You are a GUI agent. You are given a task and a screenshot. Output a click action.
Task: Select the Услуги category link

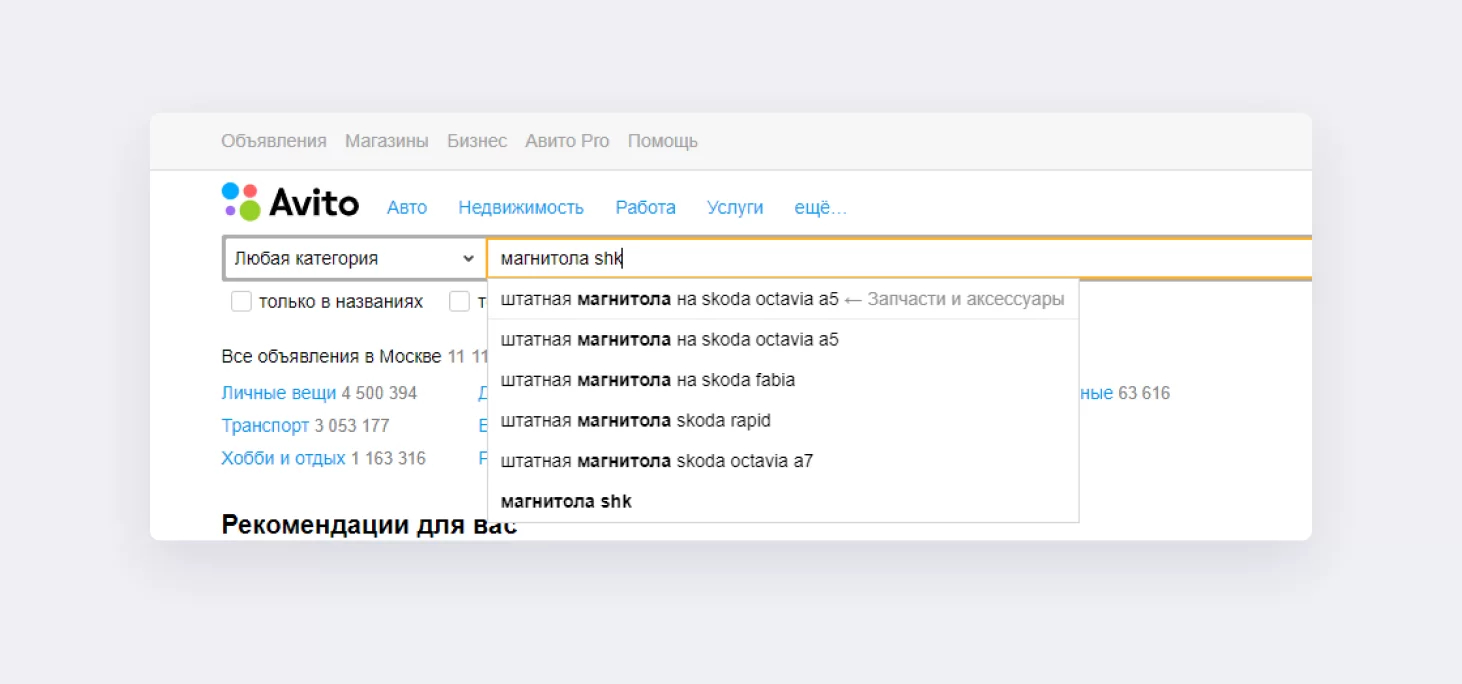tap(735, 208)
